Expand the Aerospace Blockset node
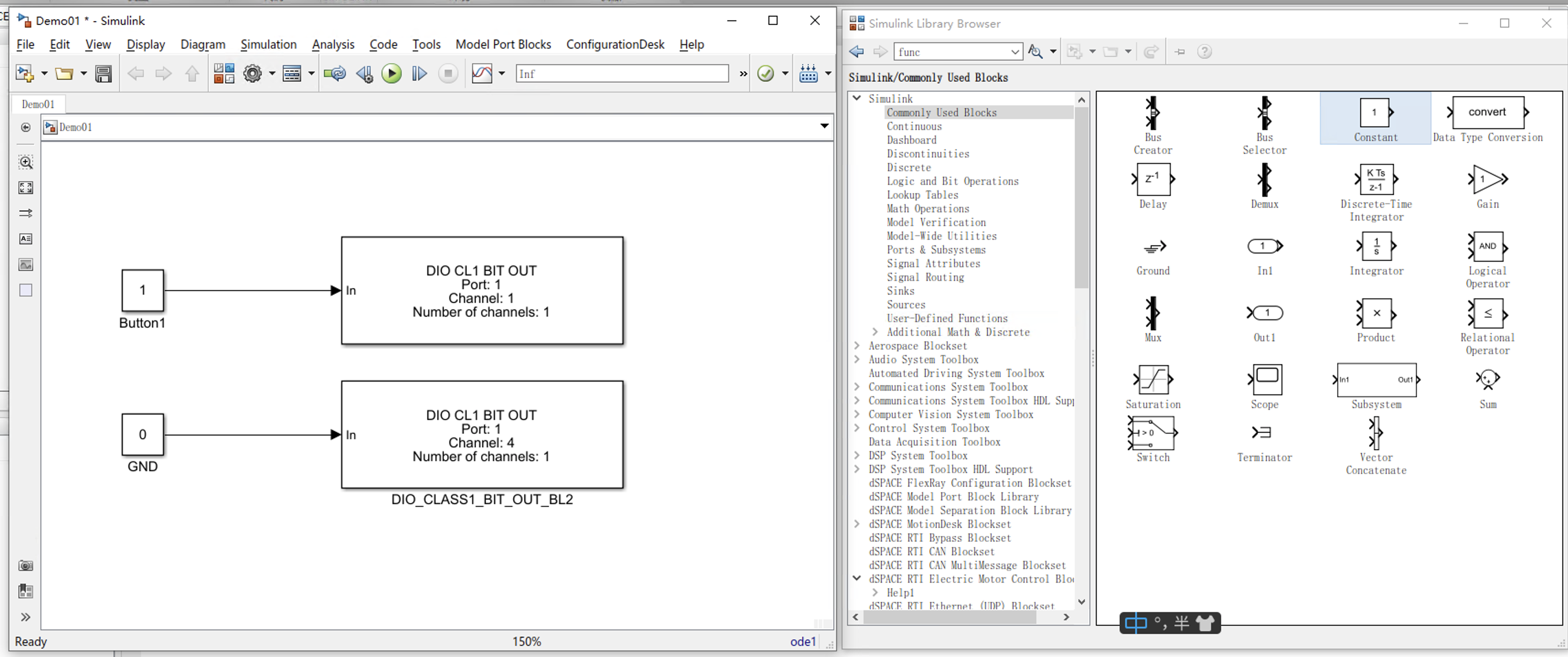1568x657 pixels. pyautogui.click(x=857, y=345)
